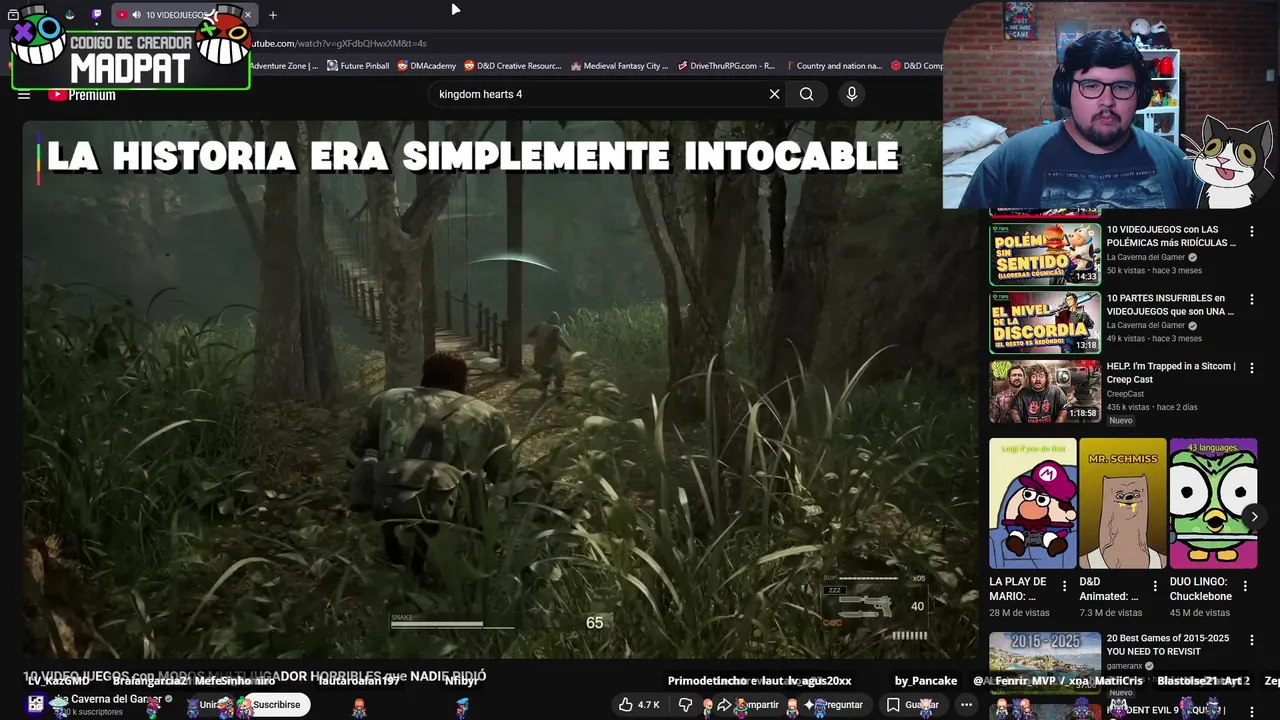Viewport: 1280px width, 720px height.
Task: Open a new browser tab
Action: [272, 15]
